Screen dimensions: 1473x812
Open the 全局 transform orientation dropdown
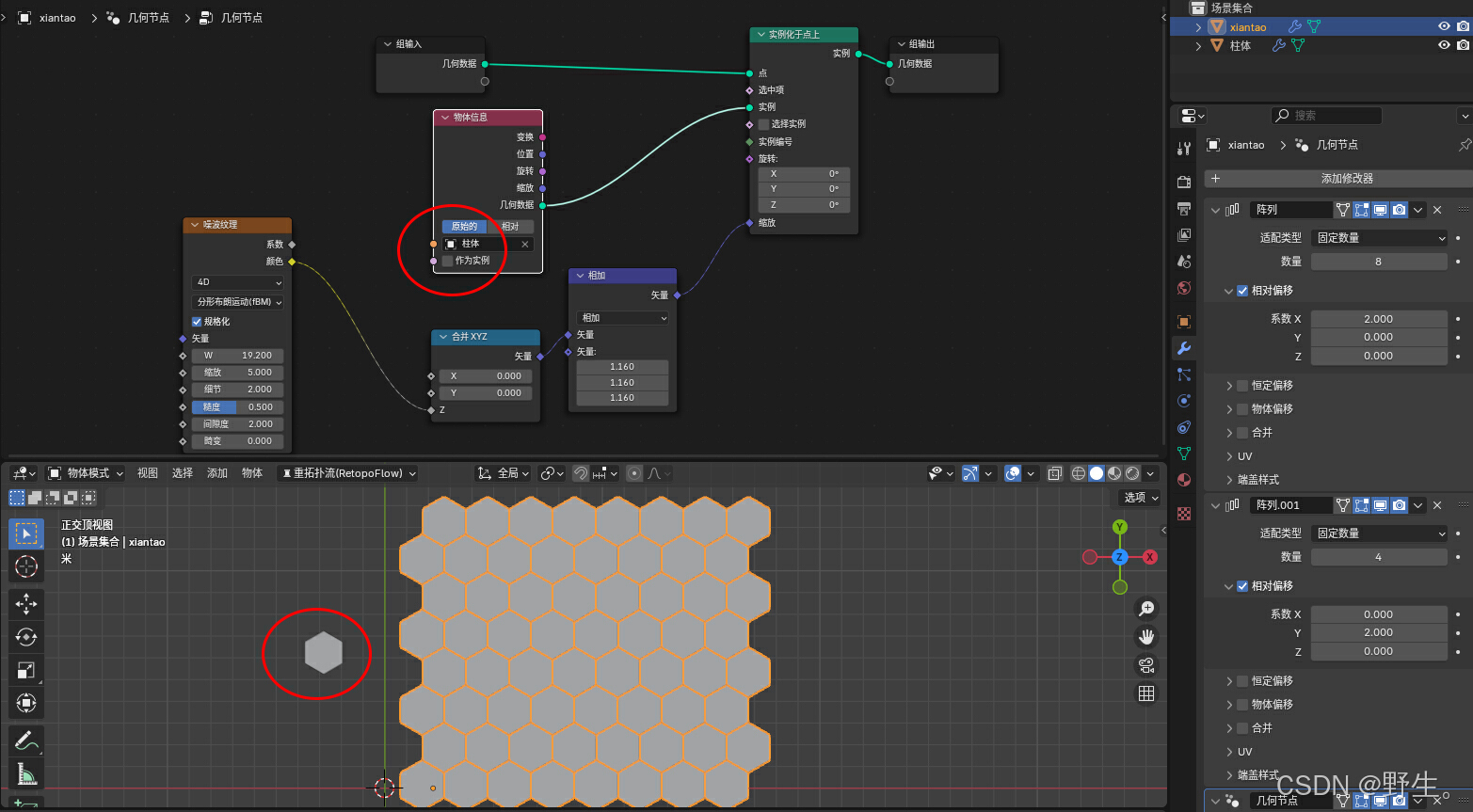coord(504,473)
